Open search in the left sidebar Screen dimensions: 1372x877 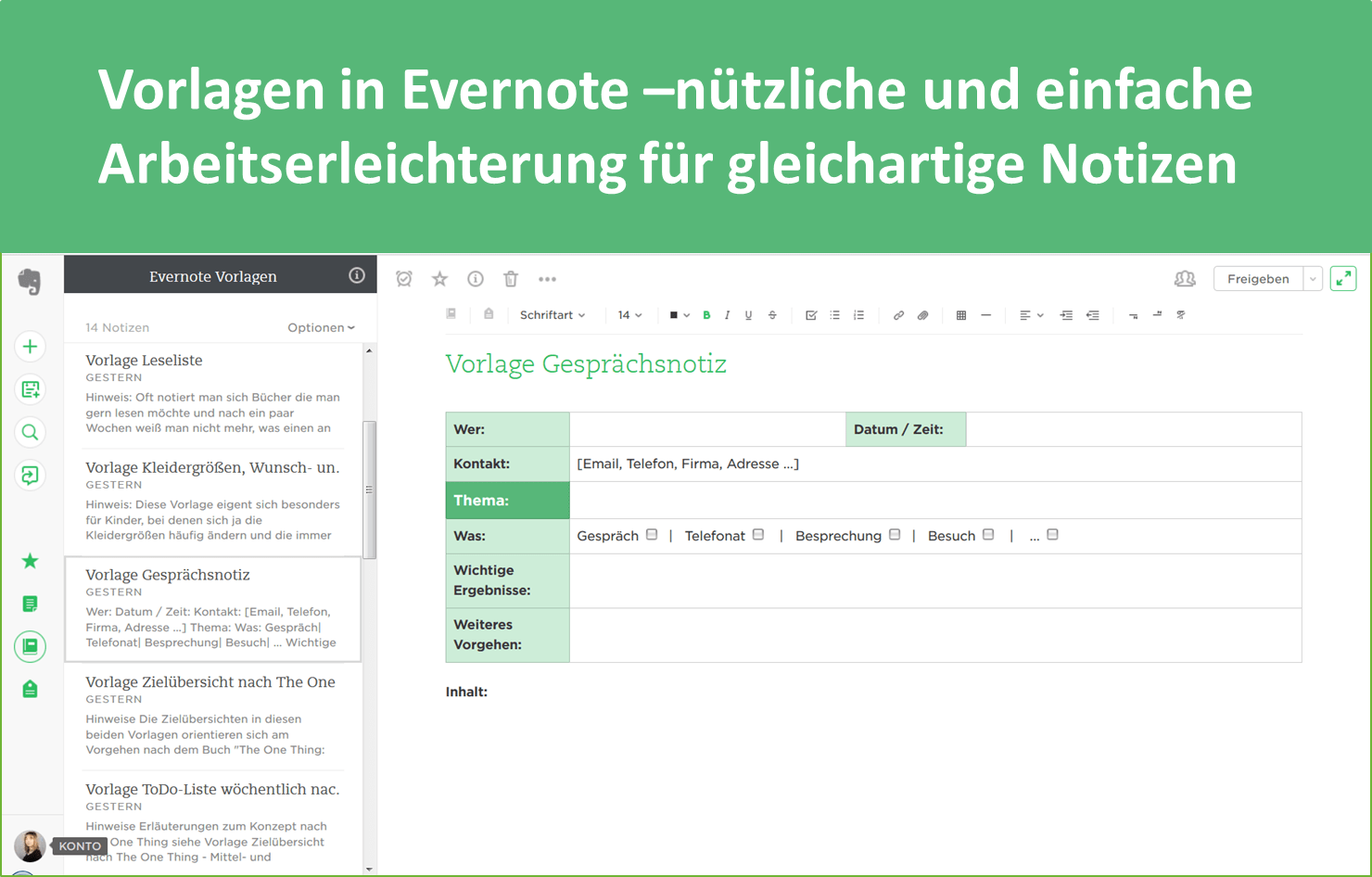pos(30,432)
